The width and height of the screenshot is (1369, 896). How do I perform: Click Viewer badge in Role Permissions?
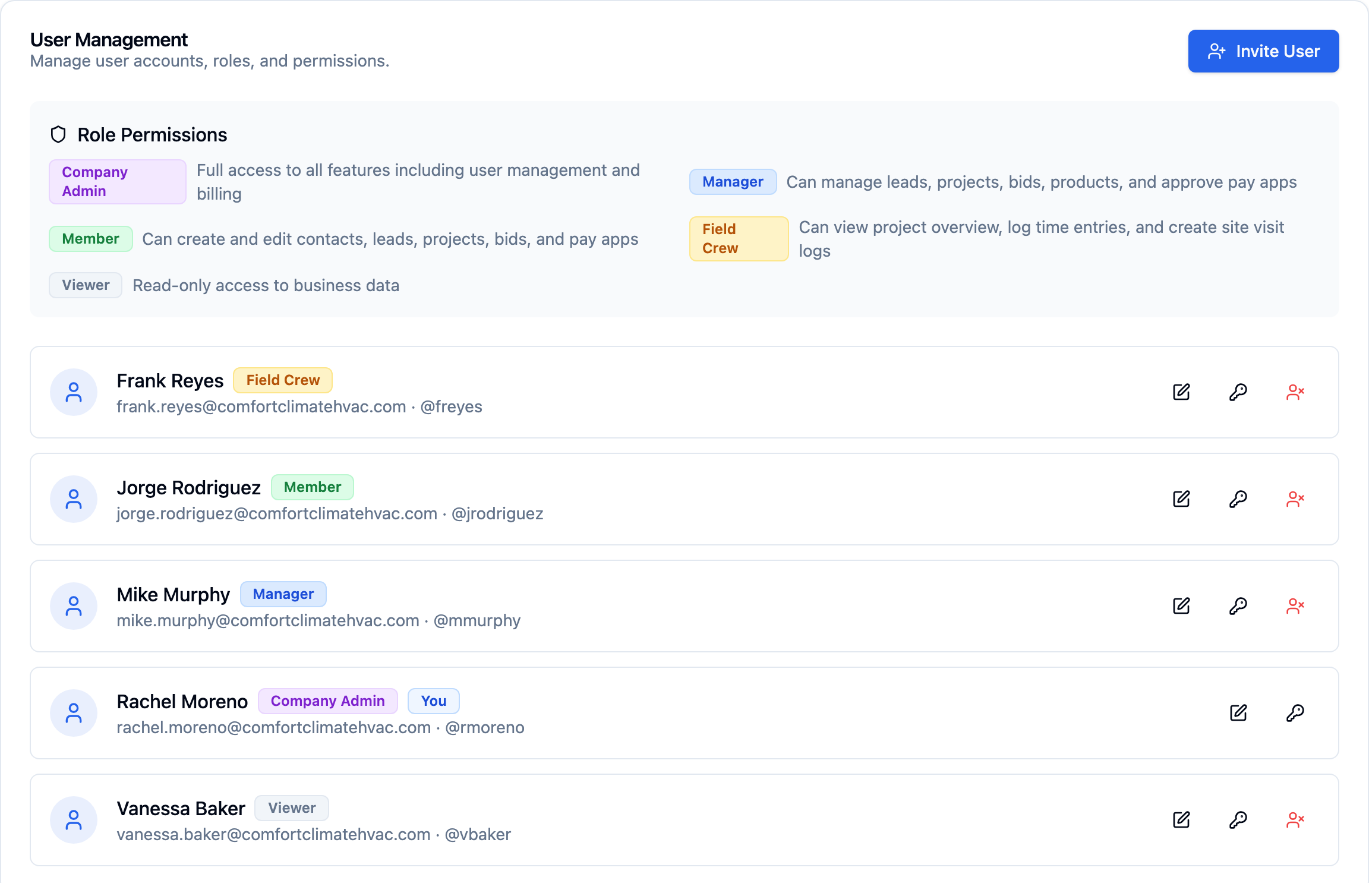point(86,285)
